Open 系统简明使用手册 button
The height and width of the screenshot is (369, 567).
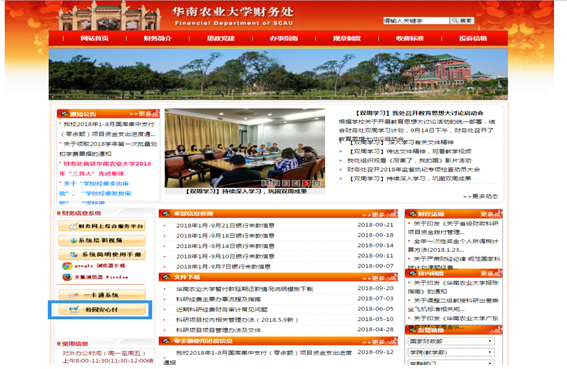(x=102, y=254)
